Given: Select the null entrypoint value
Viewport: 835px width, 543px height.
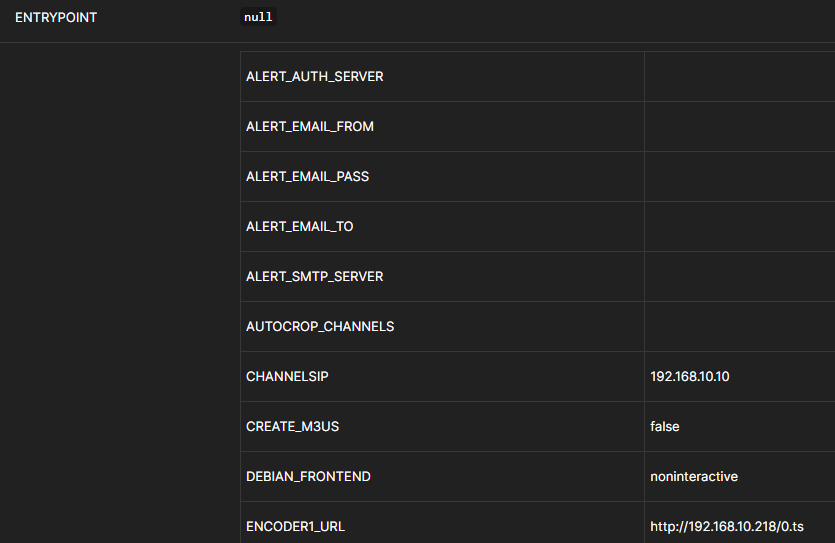Looking at the screenshot, I should point(258,18).
